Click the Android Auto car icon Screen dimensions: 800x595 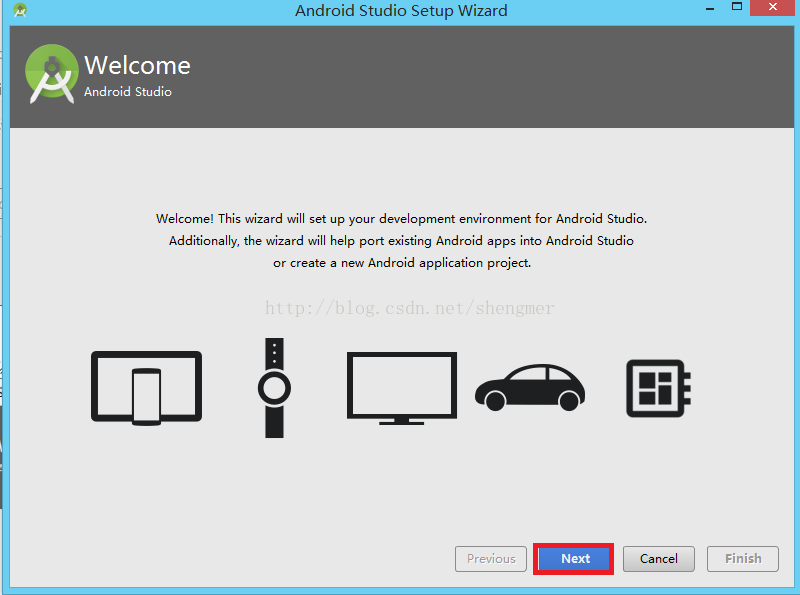(530, 387)
